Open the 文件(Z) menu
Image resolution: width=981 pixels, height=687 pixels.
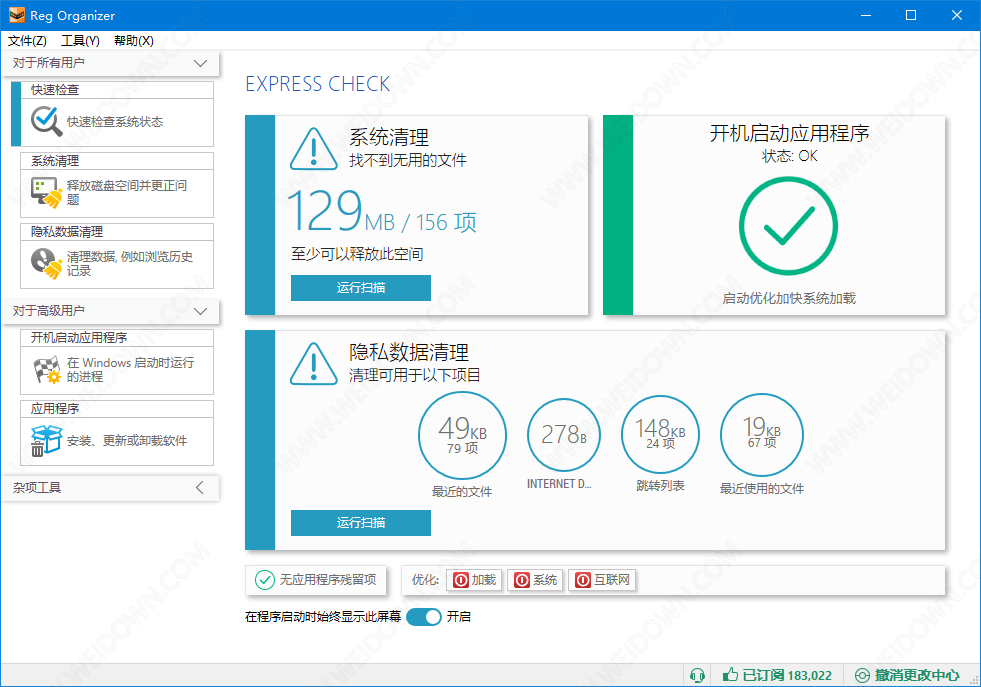tap(27, 41)
